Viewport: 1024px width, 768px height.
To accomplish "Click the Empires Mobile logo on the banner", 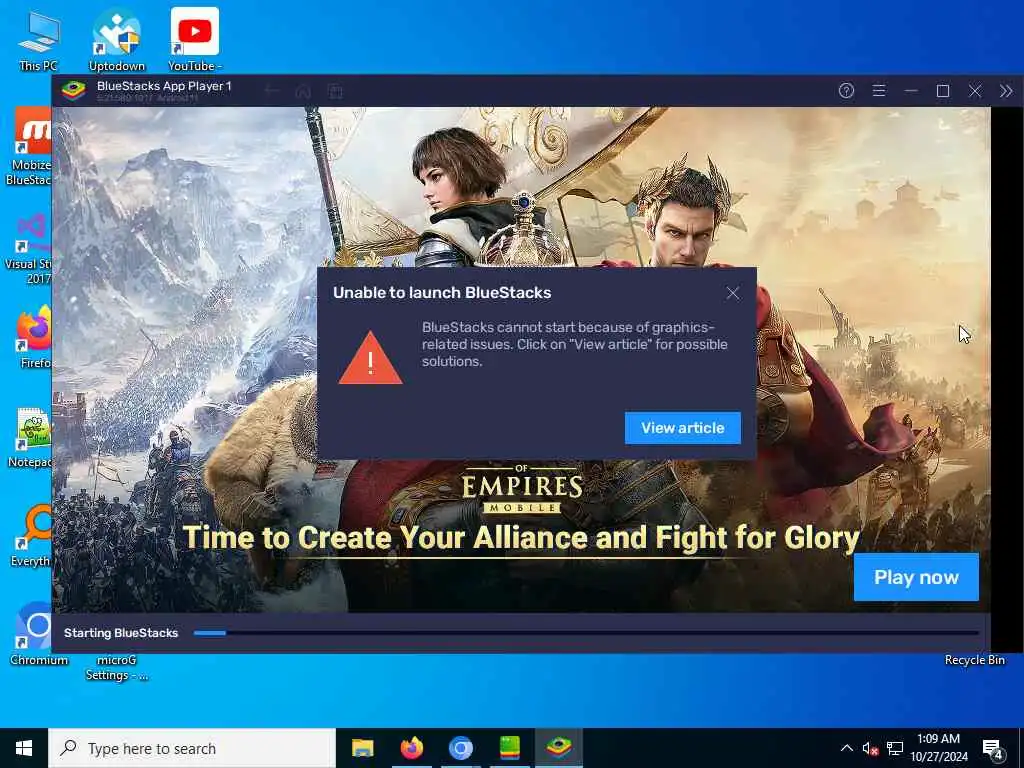I will click(x=522, y=489).
